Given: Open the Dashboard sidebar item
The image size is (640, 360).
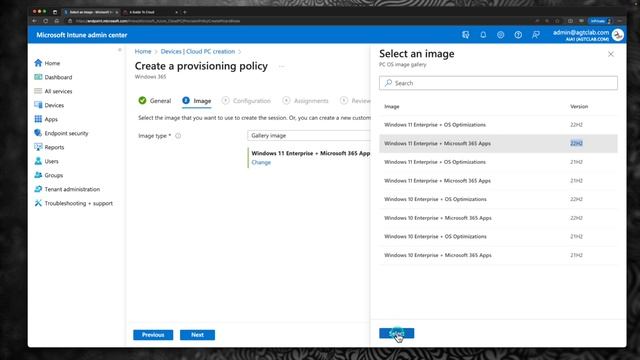Looking at the screenshot, I should [53, 77].
